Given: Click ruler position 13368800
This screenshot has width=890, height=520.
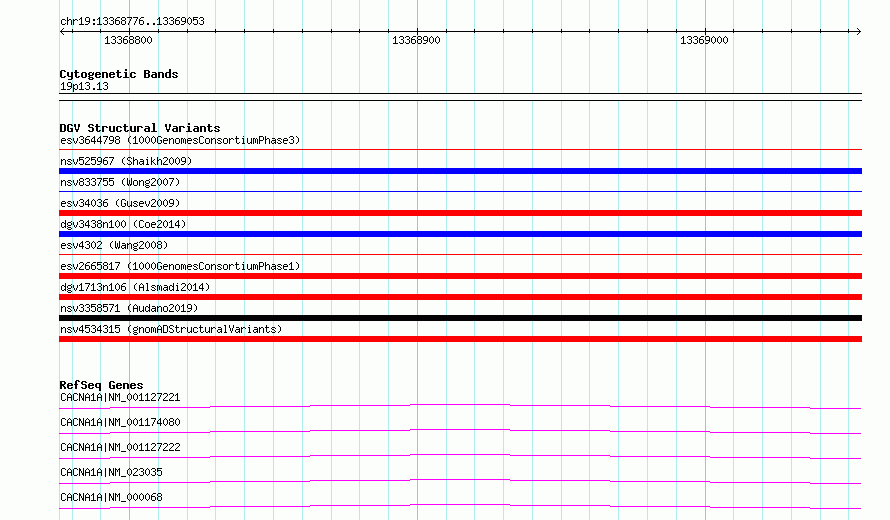Looking at the screenshot, I should 128,40.
